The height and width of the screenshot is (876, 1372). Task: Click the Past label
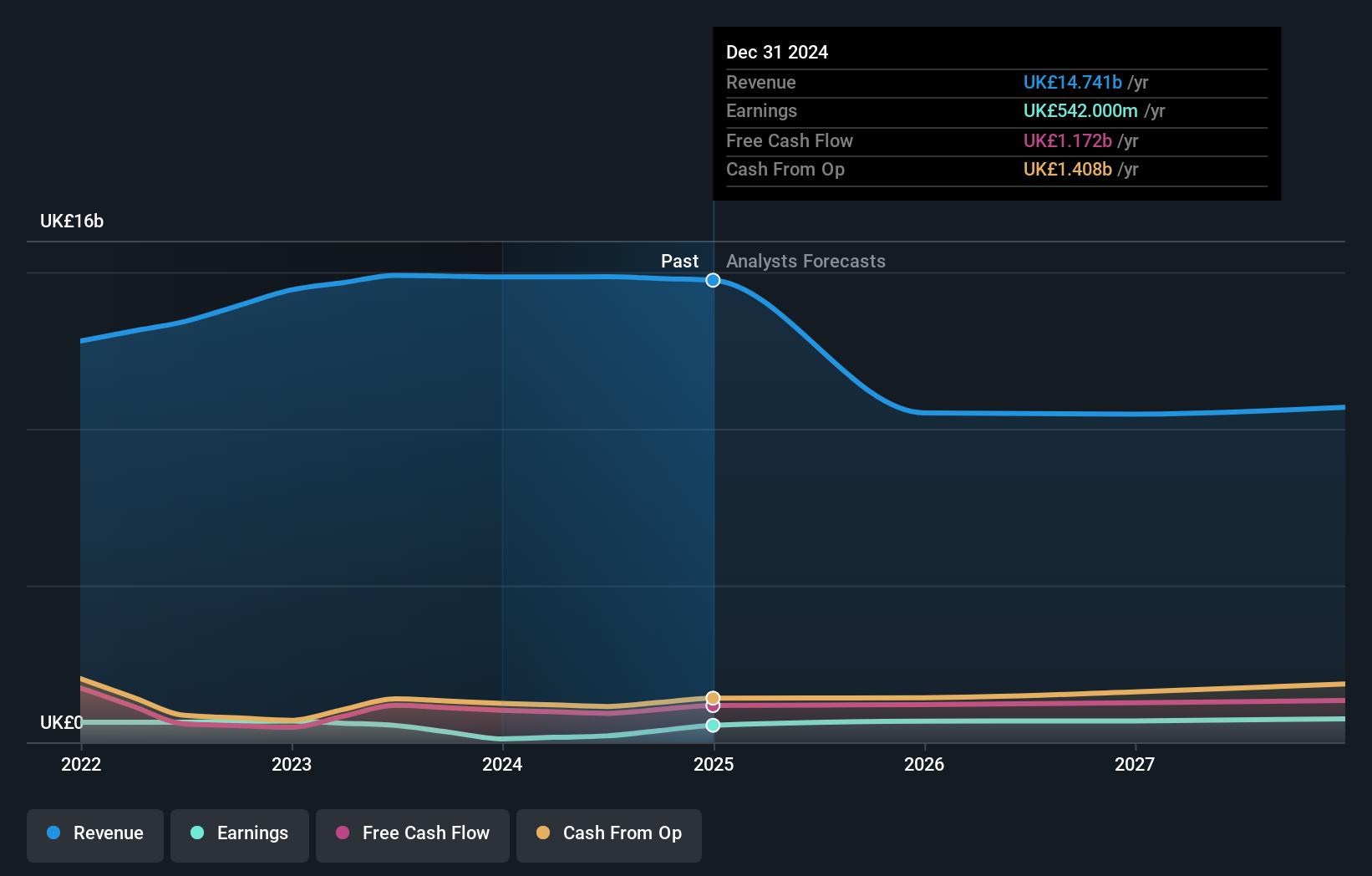coord(679,261)
